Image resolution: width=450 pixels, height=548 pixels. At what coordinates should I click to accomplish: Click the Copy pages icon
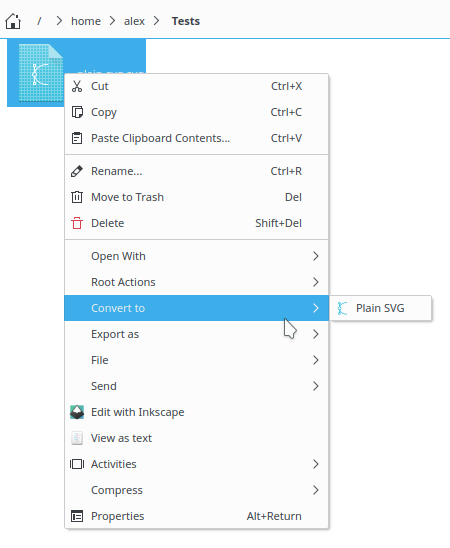77,112
